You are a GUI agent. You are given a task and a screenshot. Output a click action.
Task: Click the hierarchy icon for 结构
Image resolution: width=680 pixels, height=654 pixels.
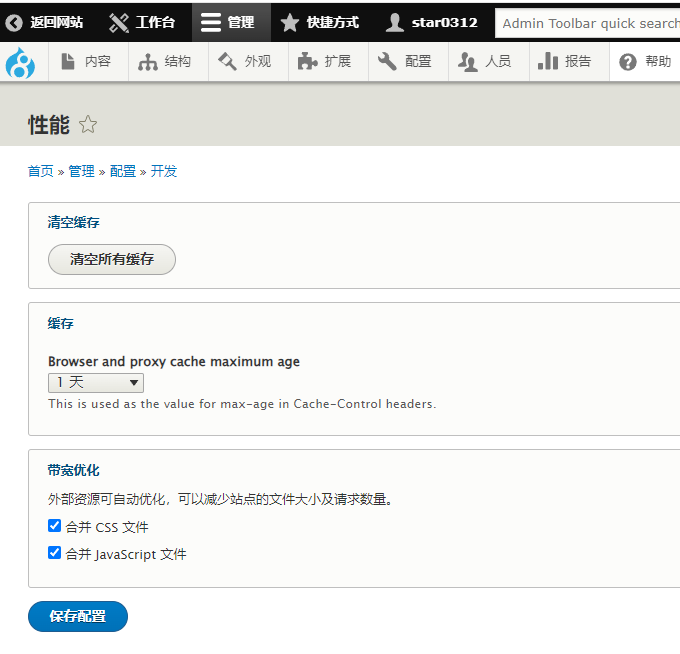tap(148, 62)
